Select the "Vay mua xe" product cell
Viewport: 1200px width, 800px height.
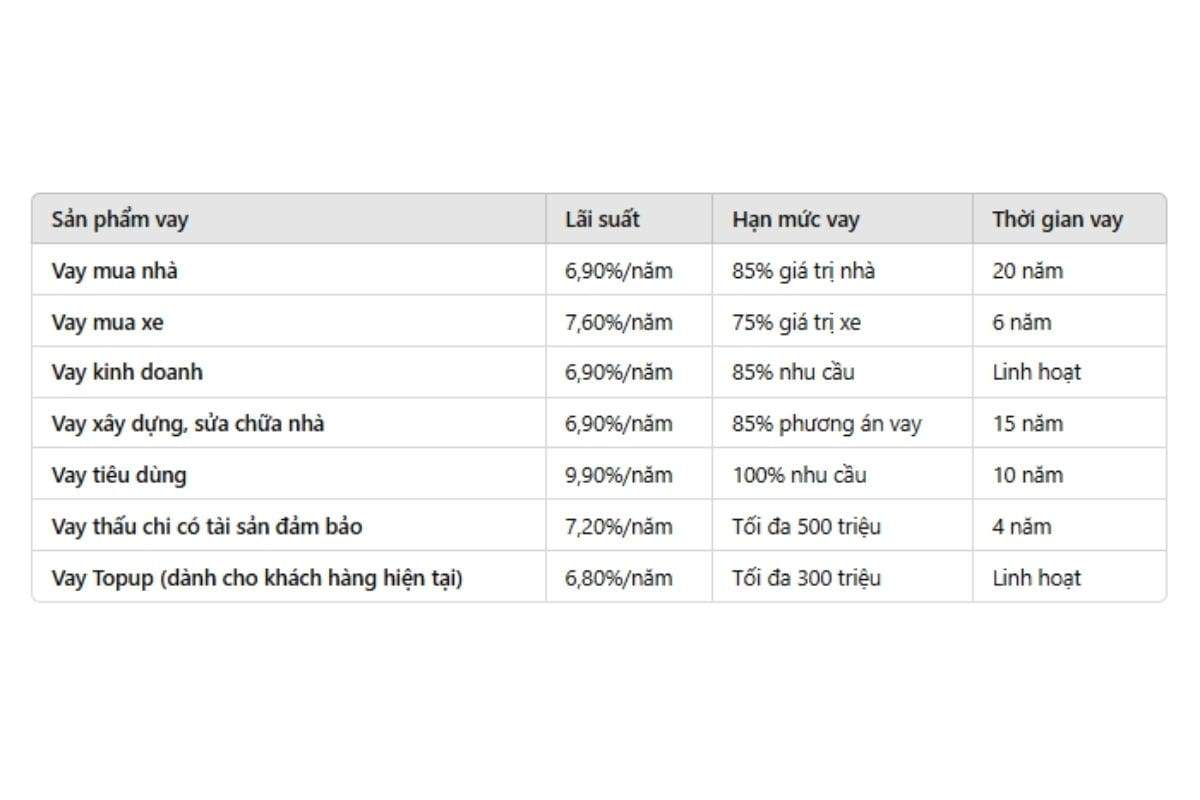(107, 323)
